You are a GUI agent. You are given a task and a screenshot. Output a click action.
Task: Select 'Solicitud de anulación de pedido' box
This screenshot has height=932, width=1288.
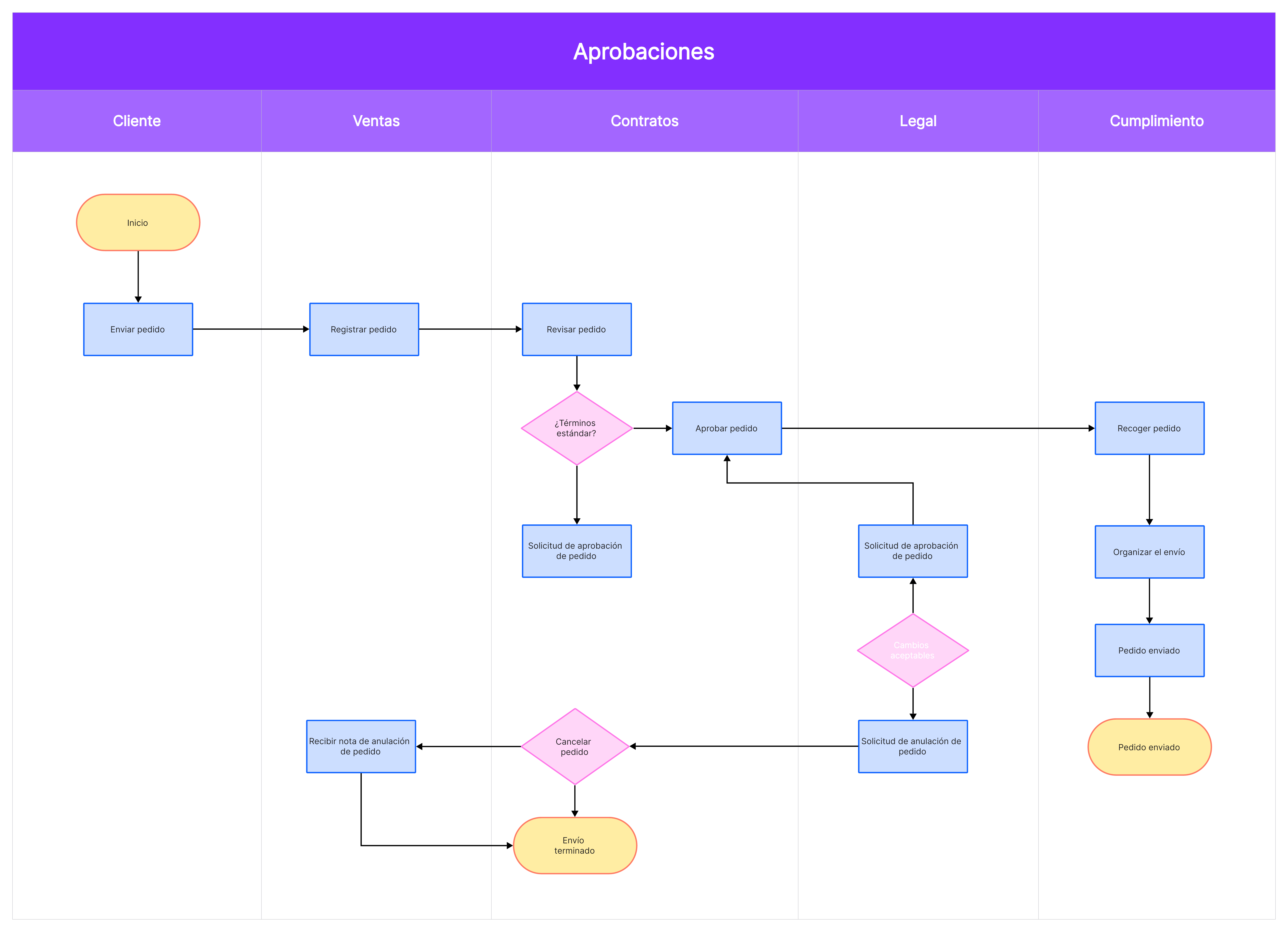pos(913,746)
